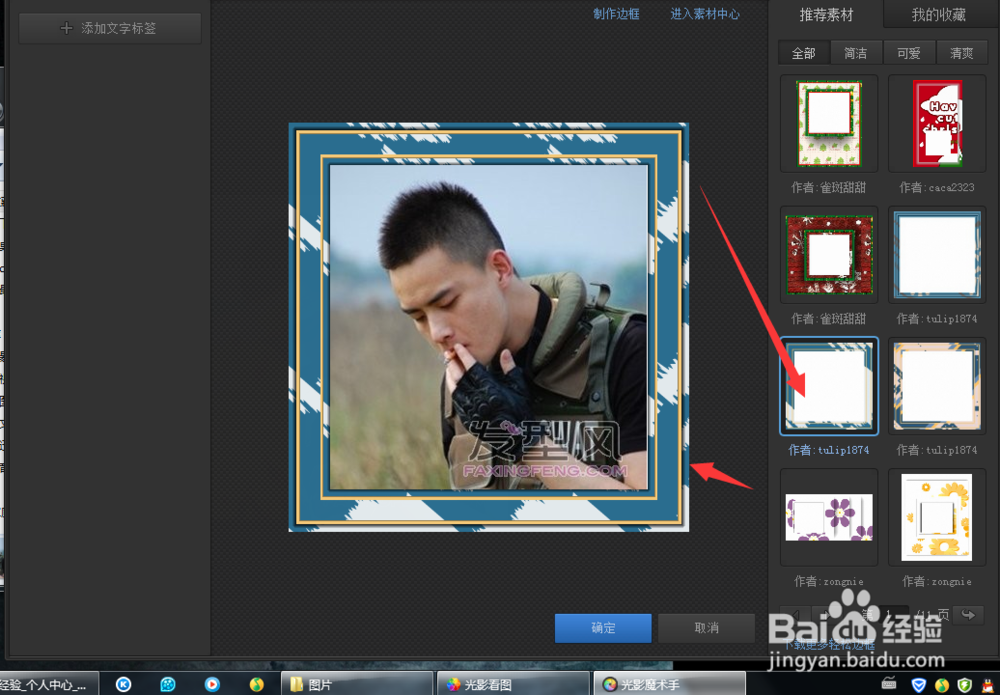Choose the dark red floral frame thumbnail
Image resolution: width=1000 pixels, height=695 pixels.
[829, 254]
